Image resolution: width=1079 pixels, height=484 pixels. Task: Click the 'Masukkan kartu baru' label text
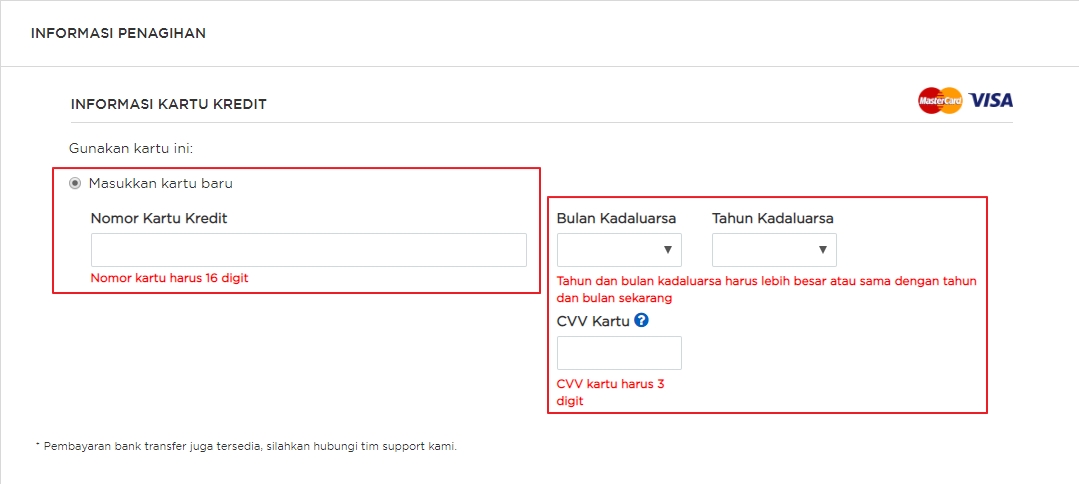tap(161, 183)
